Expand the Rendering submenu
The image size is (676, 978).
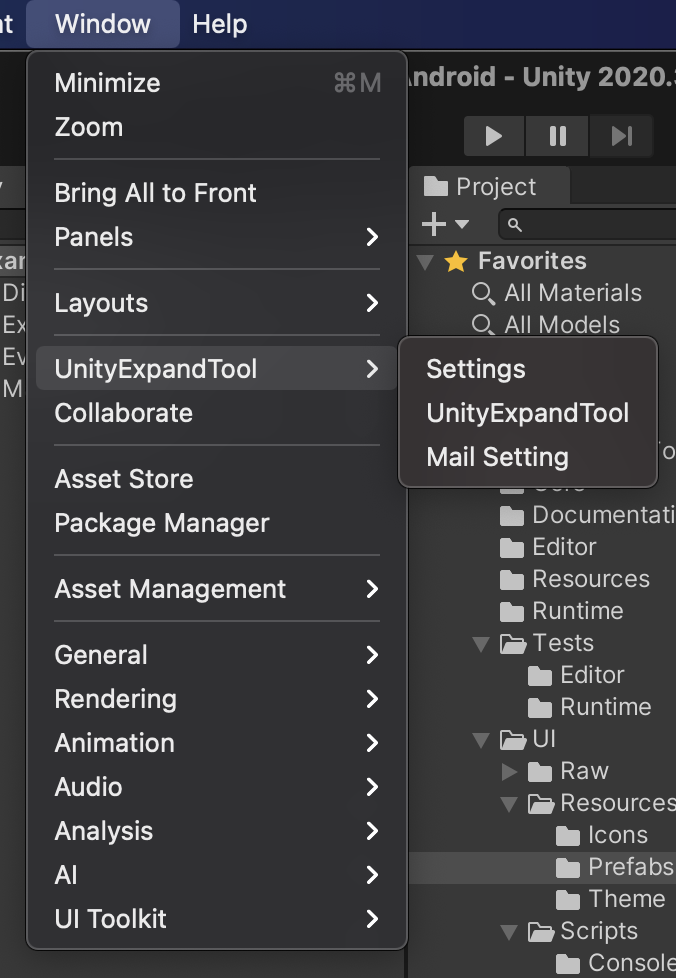point(217,699)
